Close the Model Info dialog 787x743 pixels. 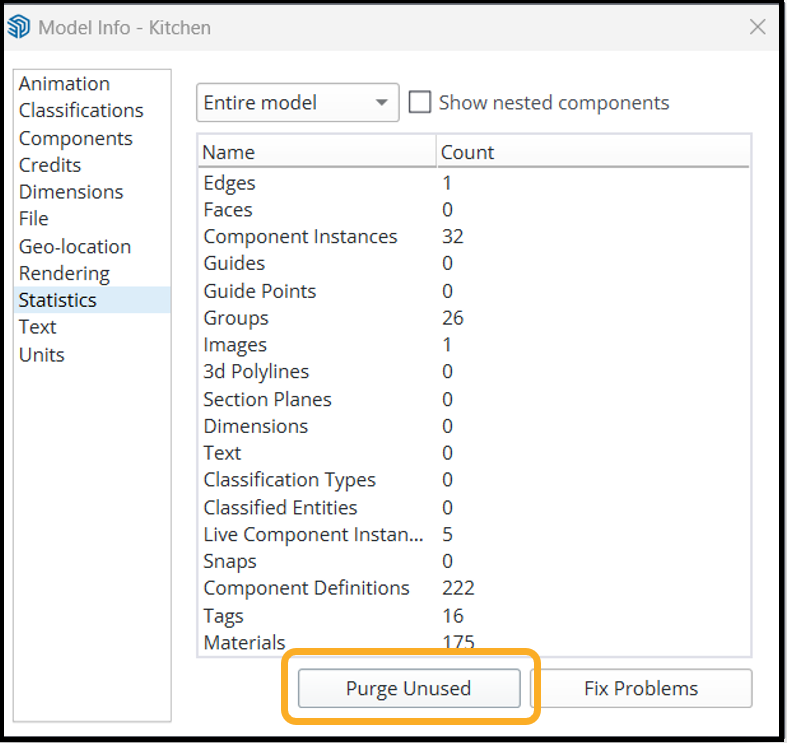(758, 27)
